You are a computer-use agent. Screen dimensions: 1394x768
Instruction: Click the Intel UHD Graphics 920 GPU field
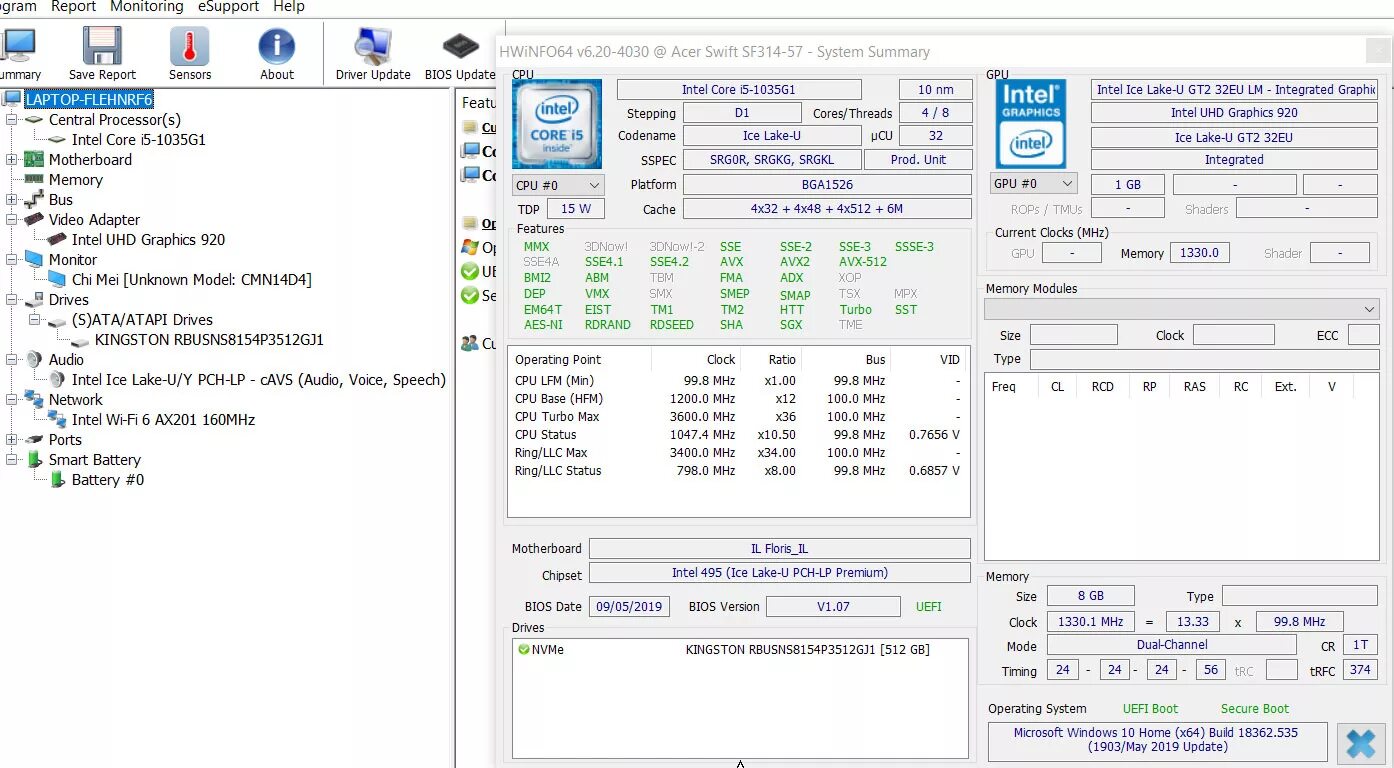click(x=1234, y=113)
